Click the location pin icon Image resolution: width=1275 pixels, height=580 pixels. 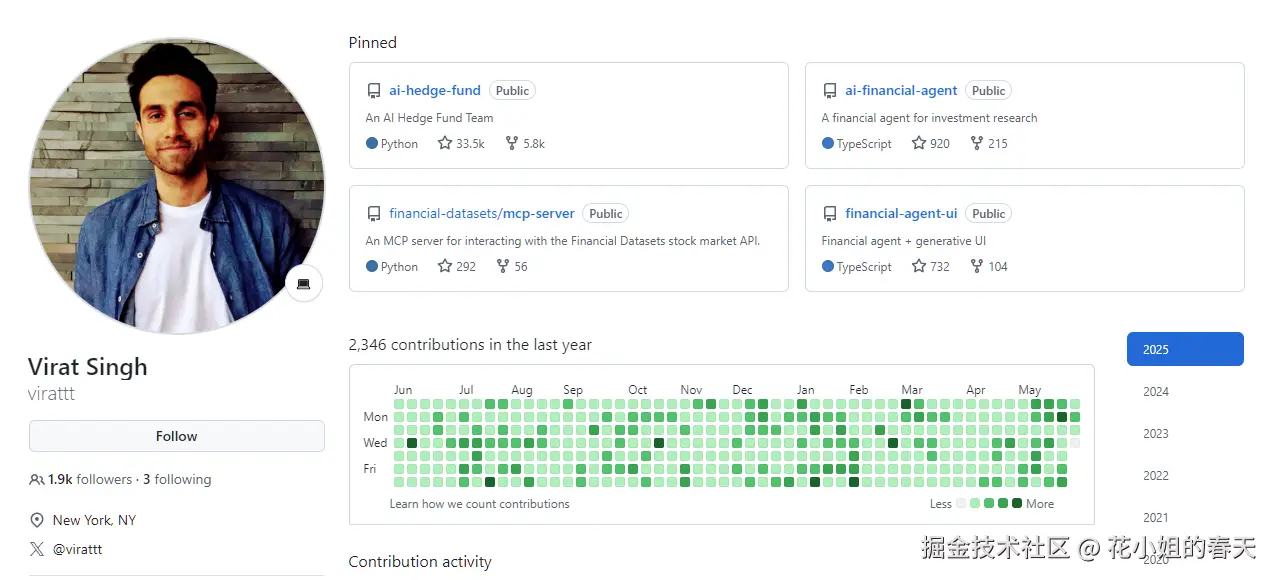click(x=37, y=520)
